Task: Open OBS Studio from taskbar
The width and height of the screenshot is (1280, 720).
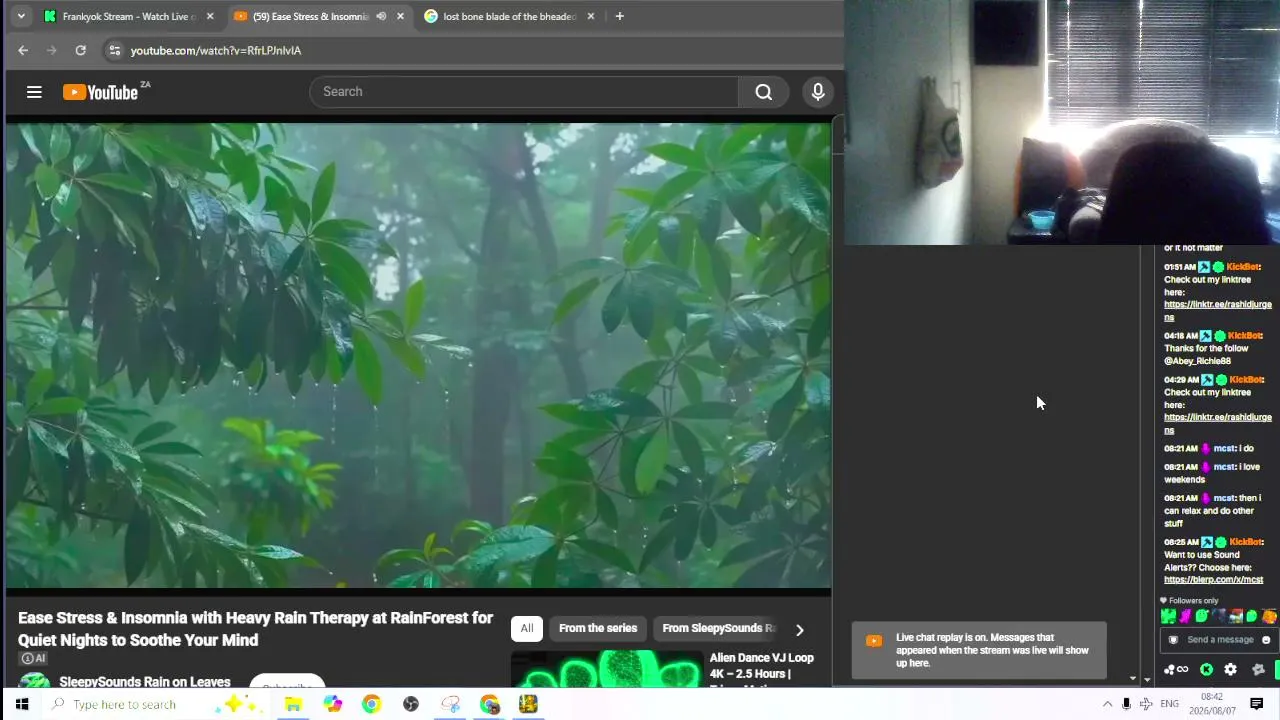Action: pyautogui.click(x=411, y=704)
